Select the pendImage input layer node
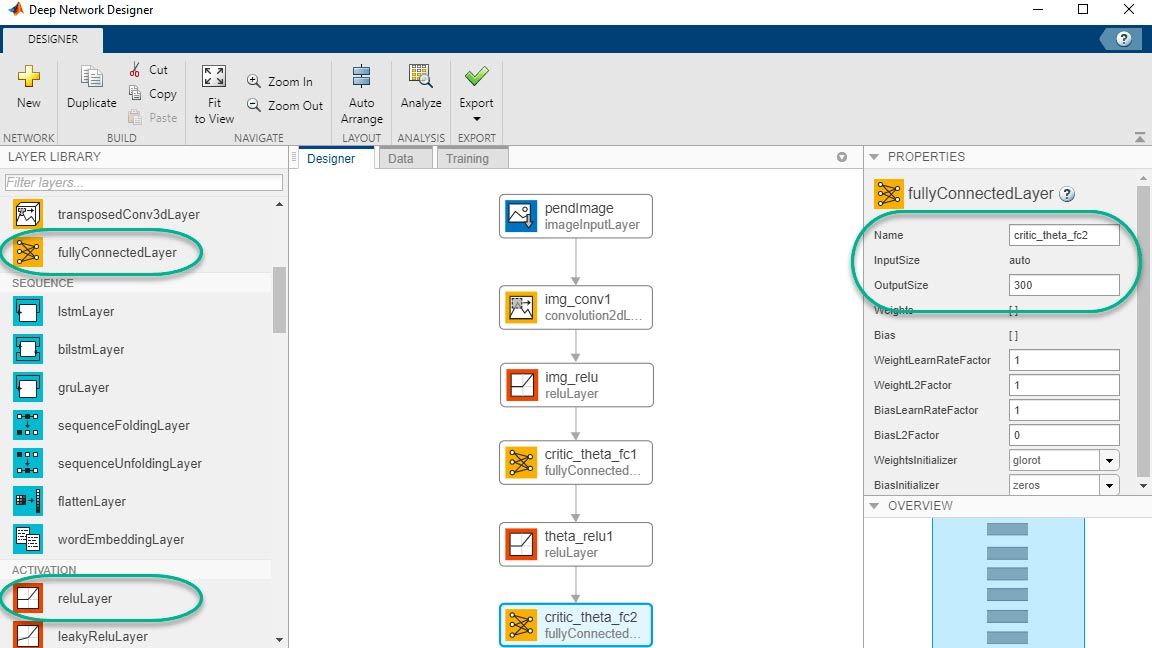Viewport: 1152px width, 648px height. tap(576, 217)
